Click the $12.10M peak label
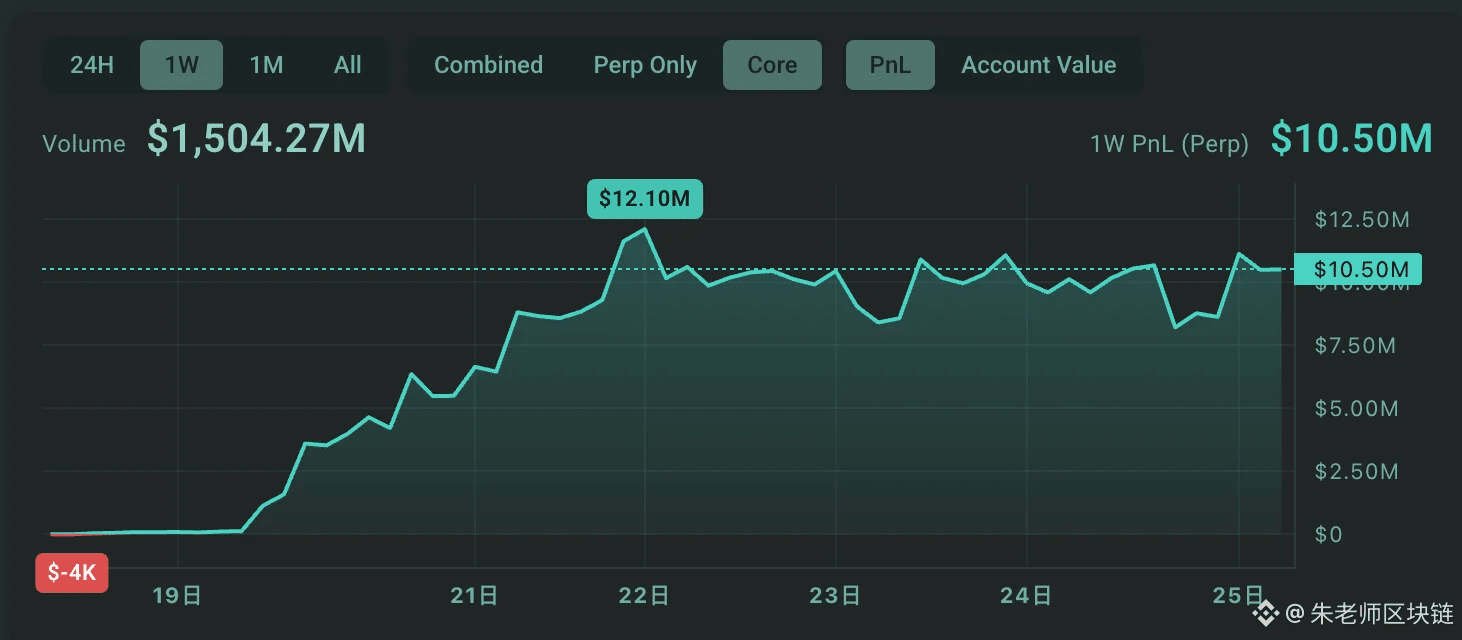This screenshot has height=640, width=1462. click(645, 198)
